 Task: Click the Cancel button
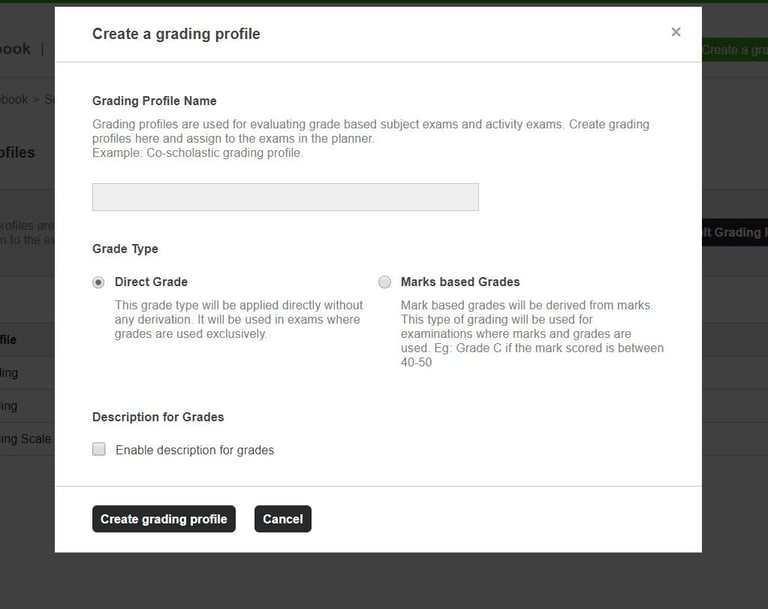click(x=283, y=519)
